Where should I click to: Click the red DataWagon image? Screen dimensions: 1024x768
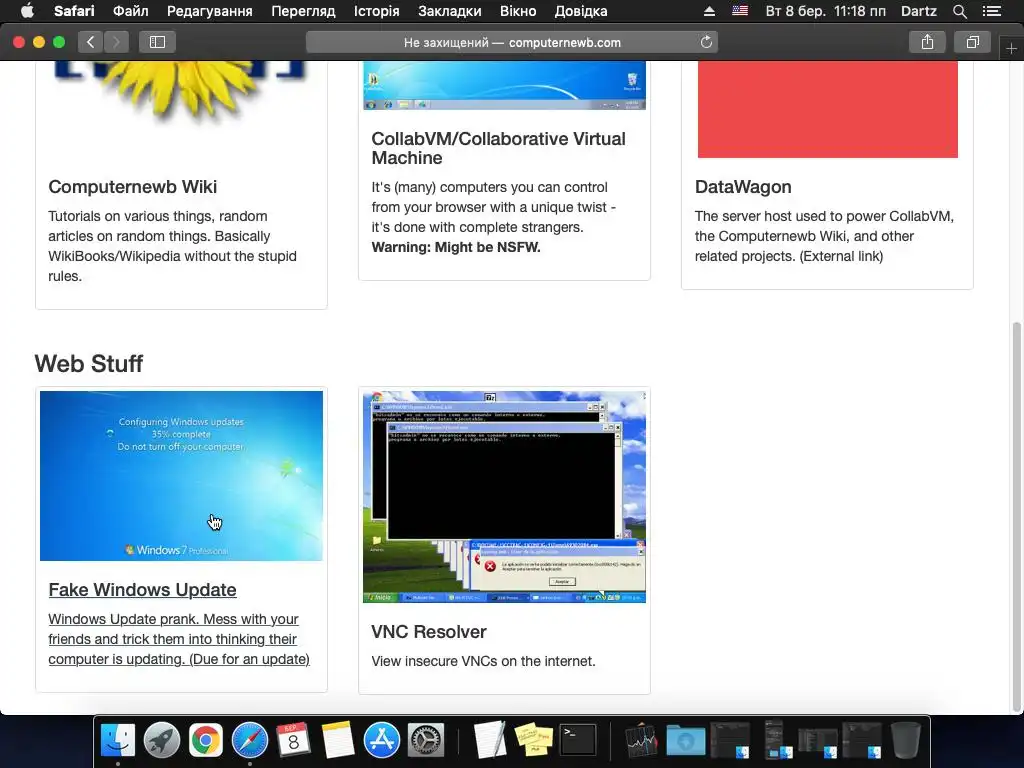point(827,110)
